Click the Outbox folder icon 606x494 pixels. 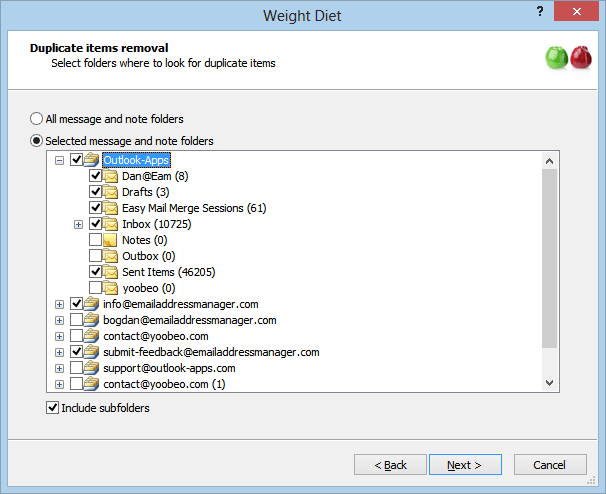pos(111,256)
